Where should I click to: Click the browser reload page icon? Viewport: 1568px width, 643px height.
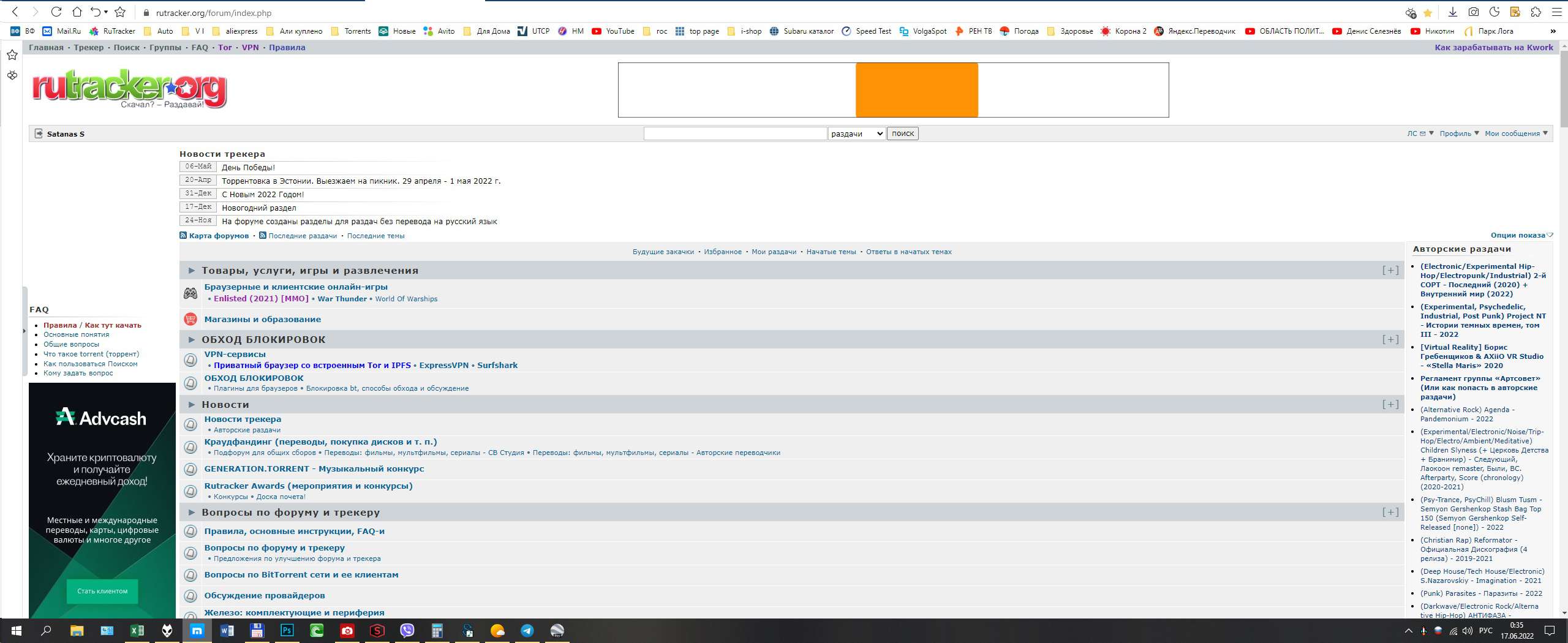coord(56,12)
